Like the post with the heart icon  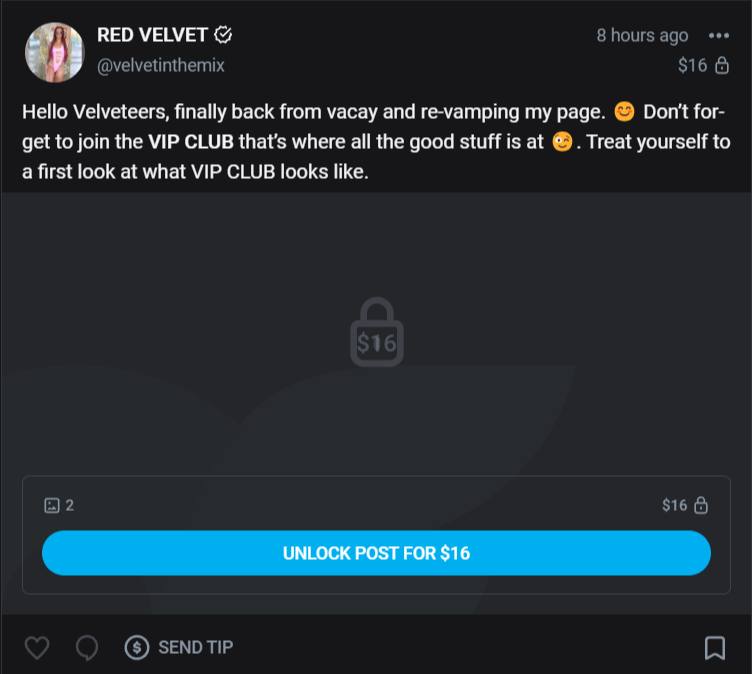click(x=37, y=648)
